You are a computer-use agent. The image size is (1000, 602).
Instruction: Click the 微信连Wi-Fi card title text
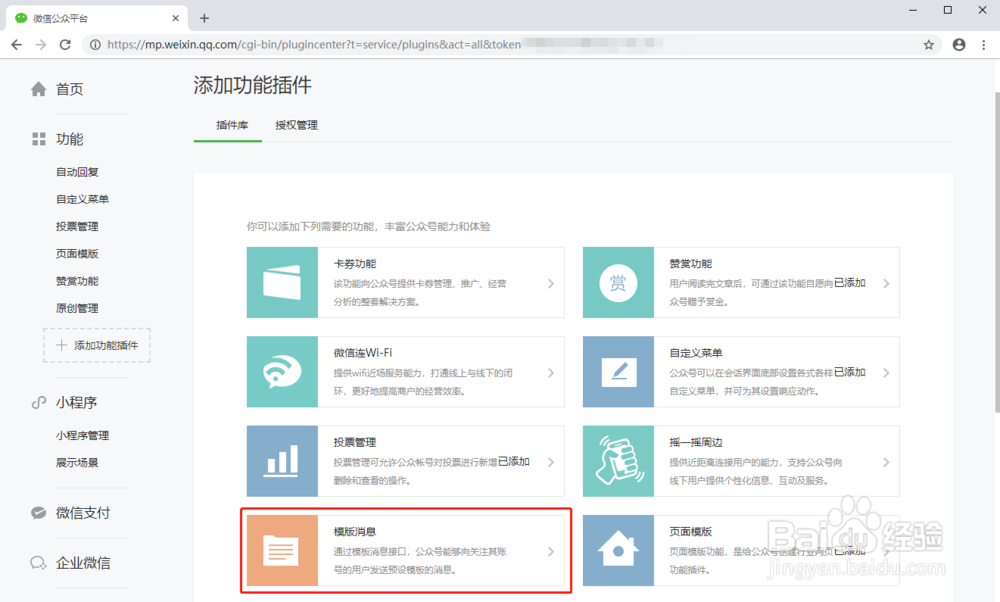click(363, 353)
